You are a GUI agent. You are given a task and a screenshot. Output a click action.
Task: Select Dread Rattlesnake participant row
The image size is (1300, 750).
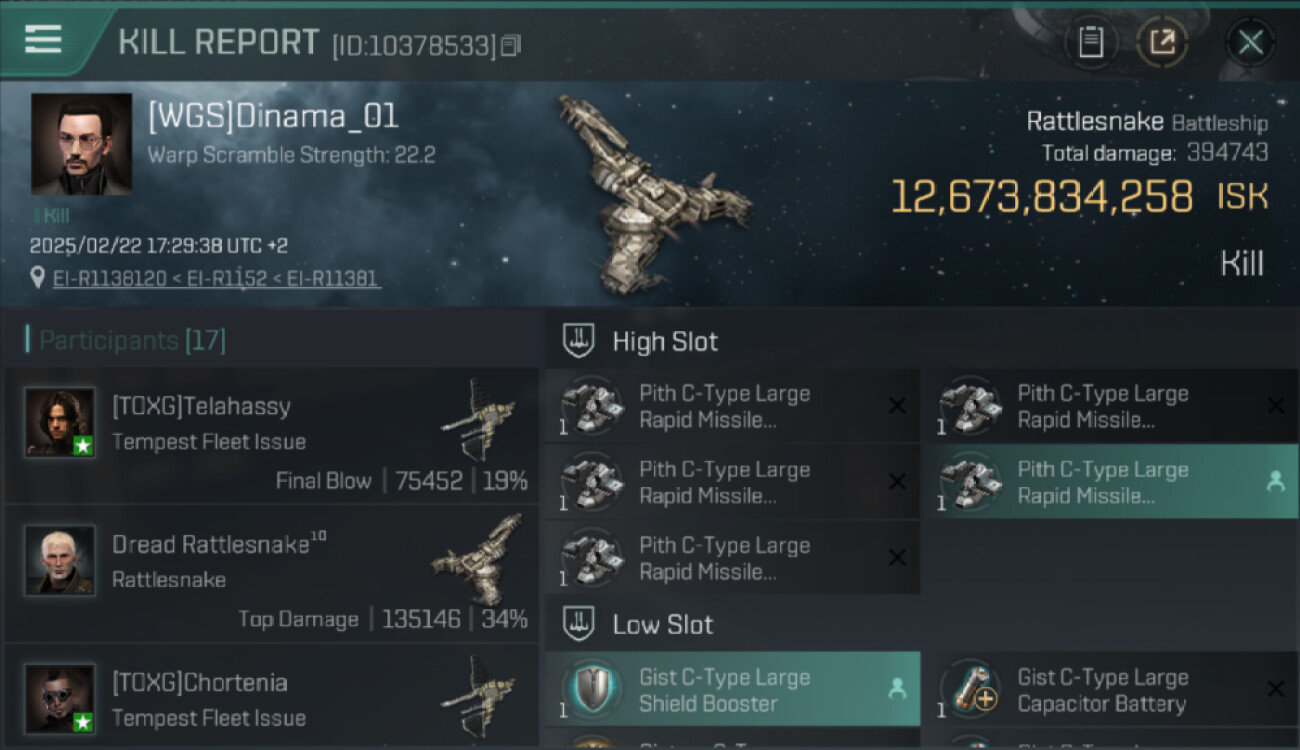pos(272,573)
